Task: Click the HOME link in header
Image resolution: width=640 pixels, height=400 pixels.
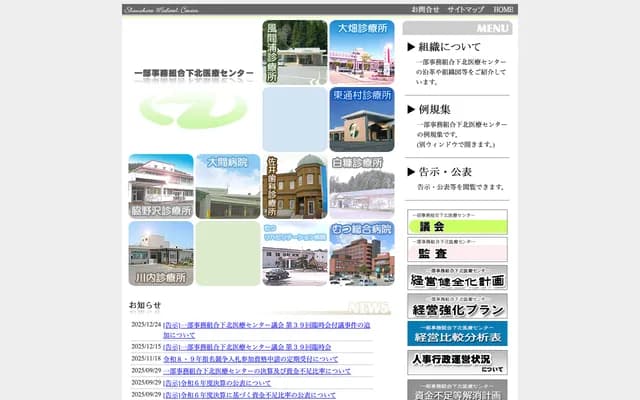Action: (x=504, y=9)
